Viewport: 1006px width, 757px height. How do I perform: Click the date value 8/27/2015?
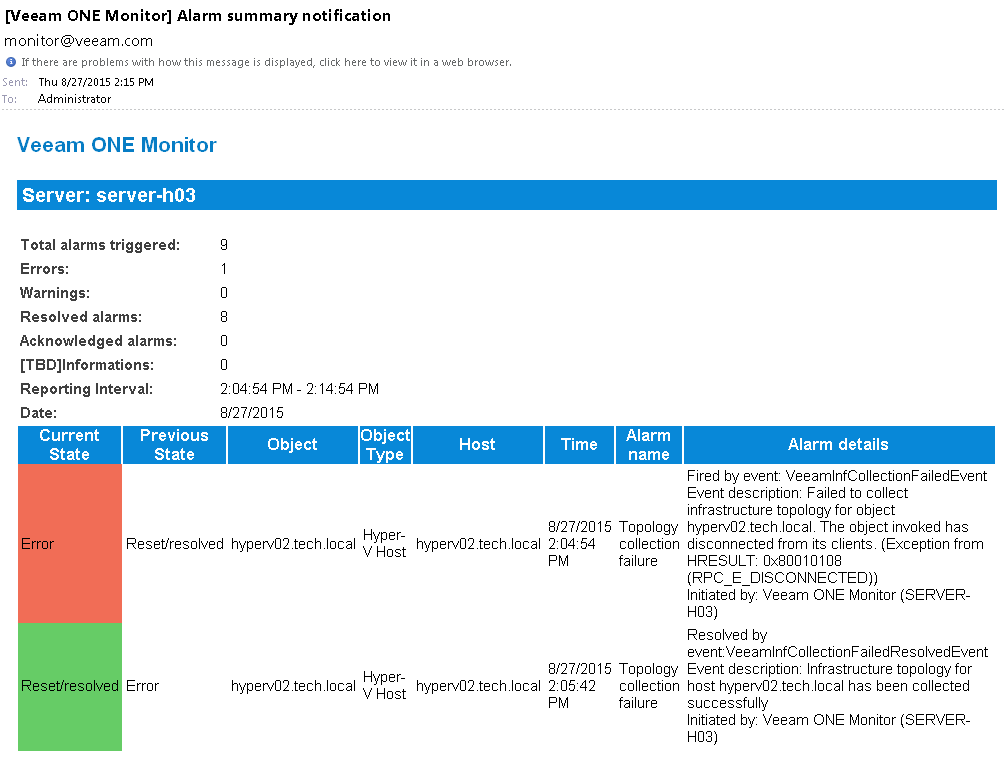click(x=252, y=413)
